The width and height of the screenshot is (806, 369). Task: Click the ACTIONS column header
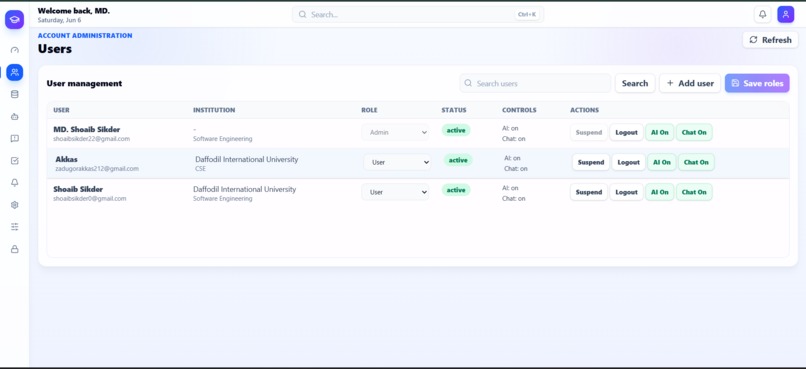[584, 110]
